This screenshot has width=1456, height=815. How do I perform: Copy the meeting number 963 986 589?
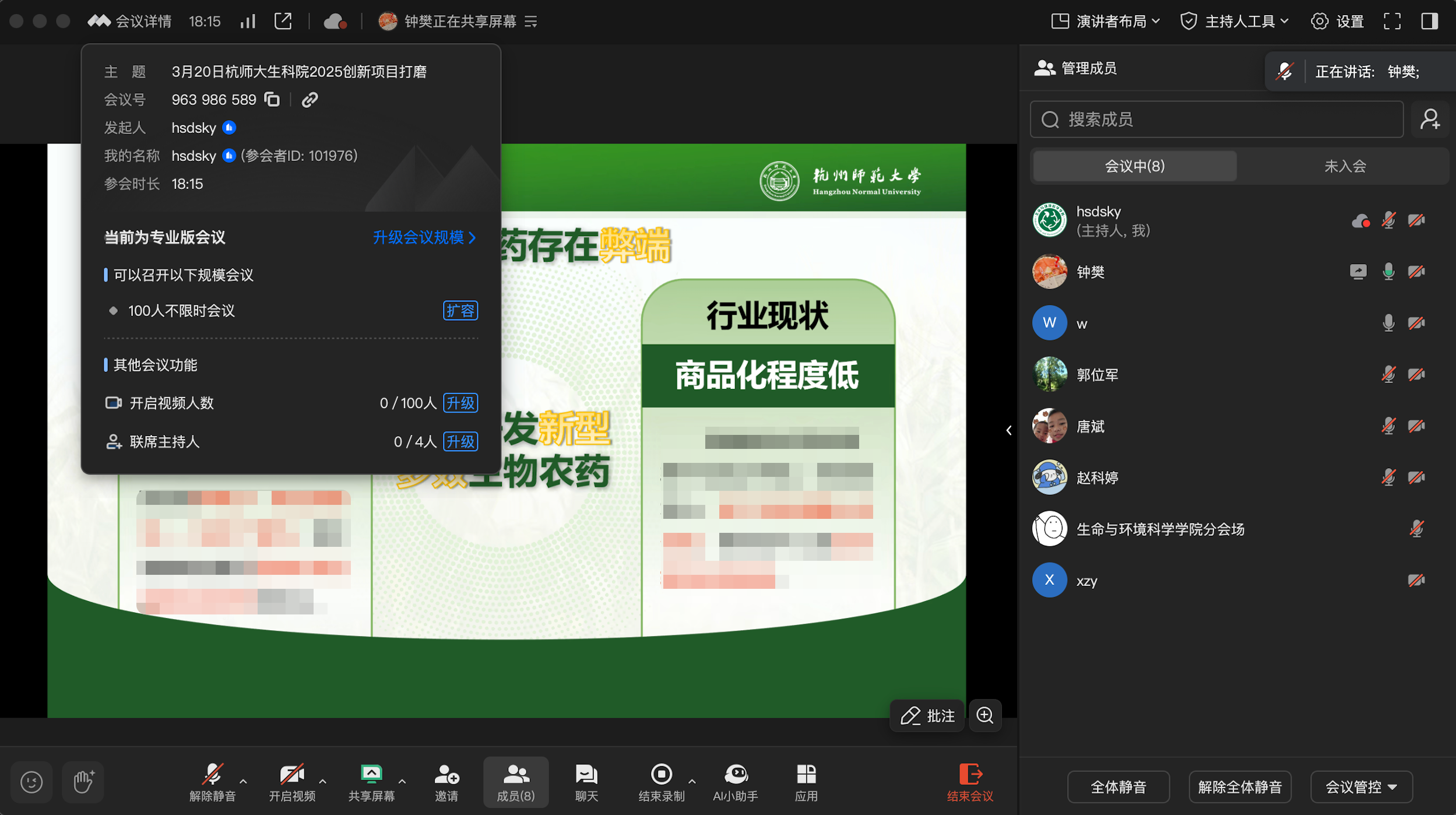pyautogui.click(x=272, y=100)
